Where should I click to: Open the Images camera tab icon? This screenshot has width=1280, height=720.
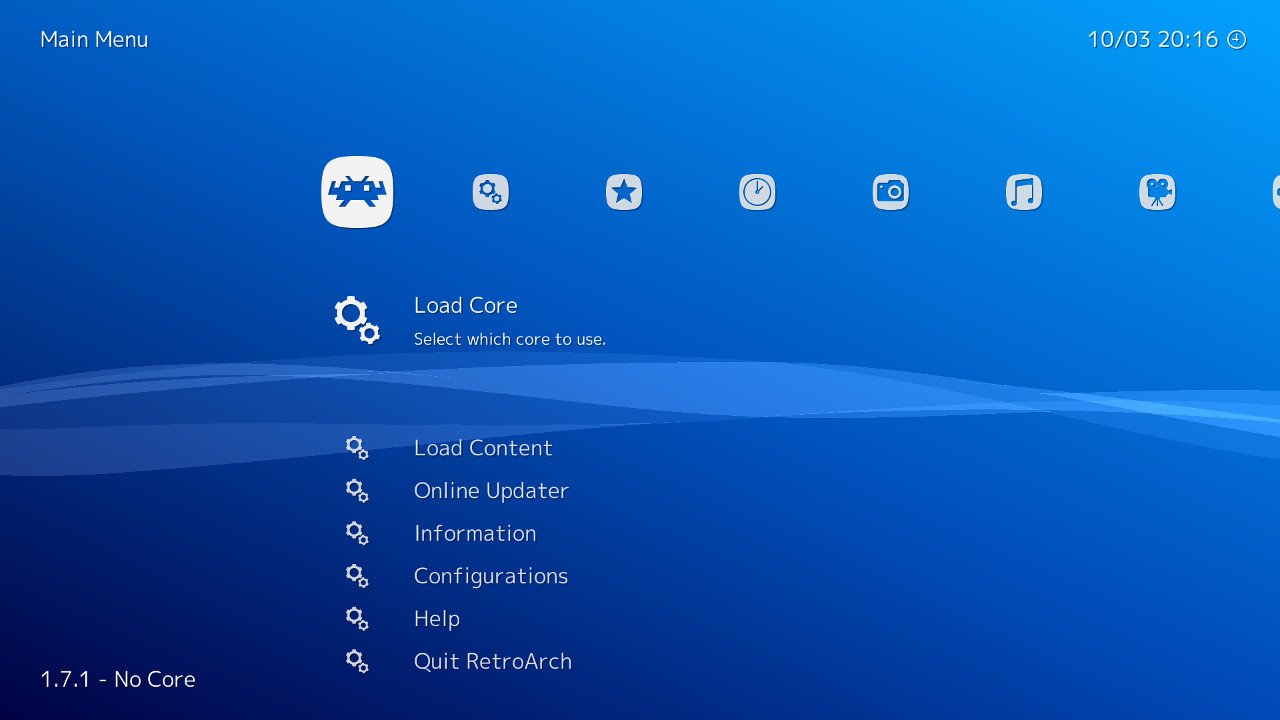pos(891,191)
